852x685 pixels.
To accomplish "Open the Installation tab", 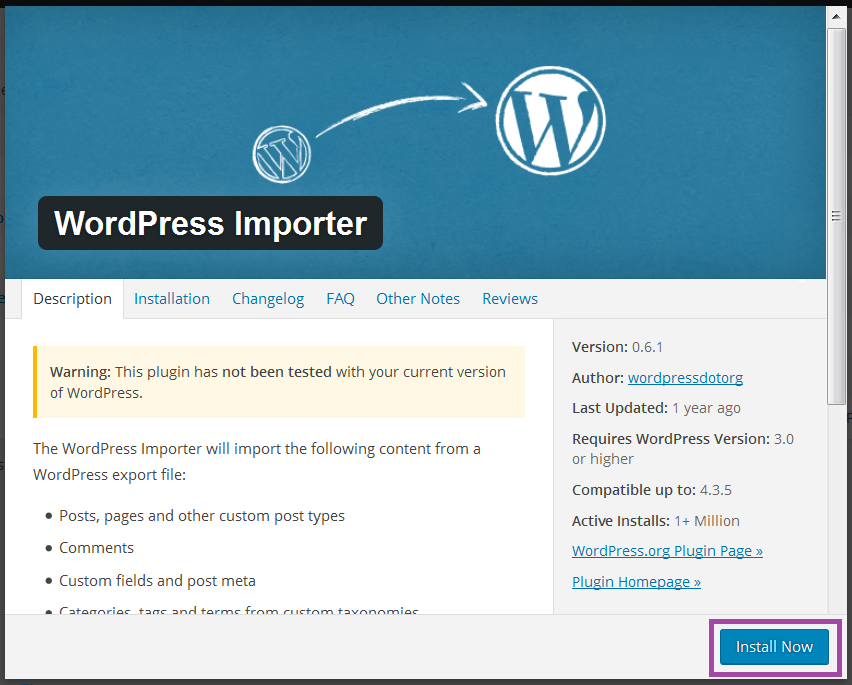I will pos(172,299).
